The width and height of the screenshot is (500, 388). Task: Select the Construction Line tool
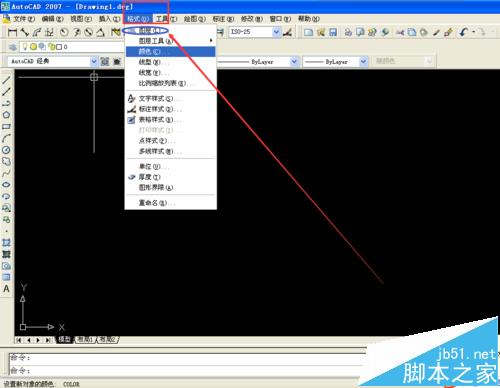pyautogui.click(x=6, y=92)
